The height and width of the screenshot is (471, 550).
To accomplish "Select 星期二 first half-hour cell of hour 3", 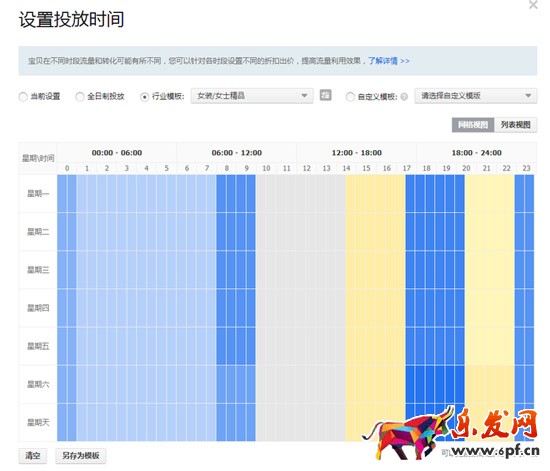I will (x=122, y=232).
